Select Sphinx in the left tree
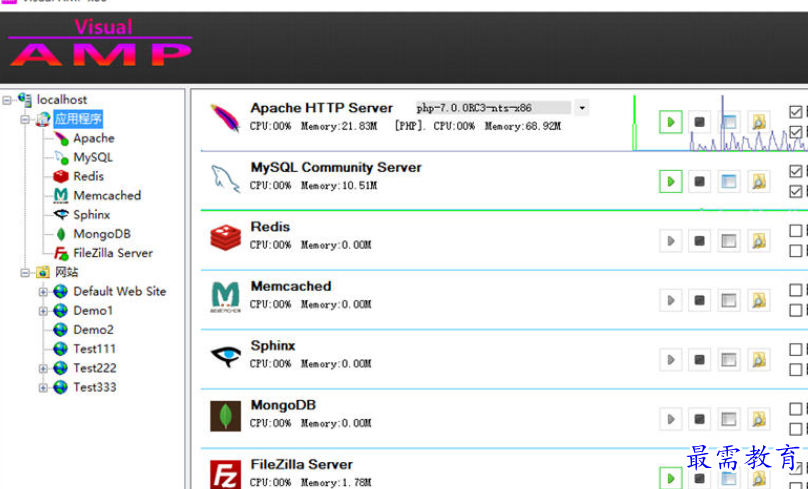This screenshot has width=808, height=489. [x=91, y=214]
